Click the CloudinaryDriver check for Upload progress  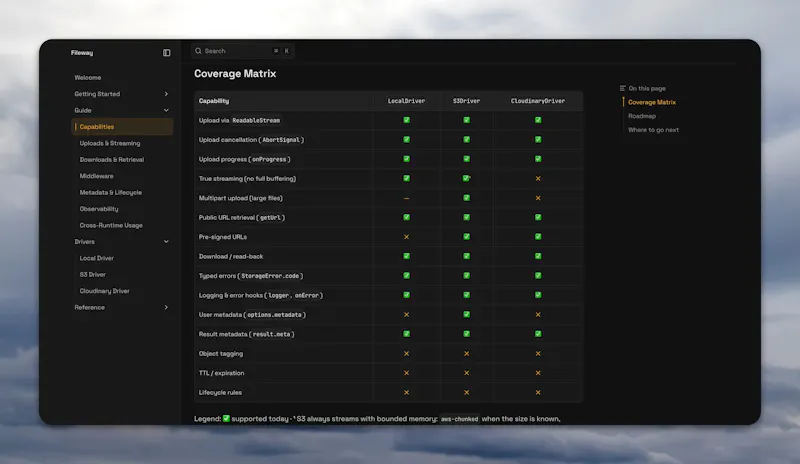point(538,159)
